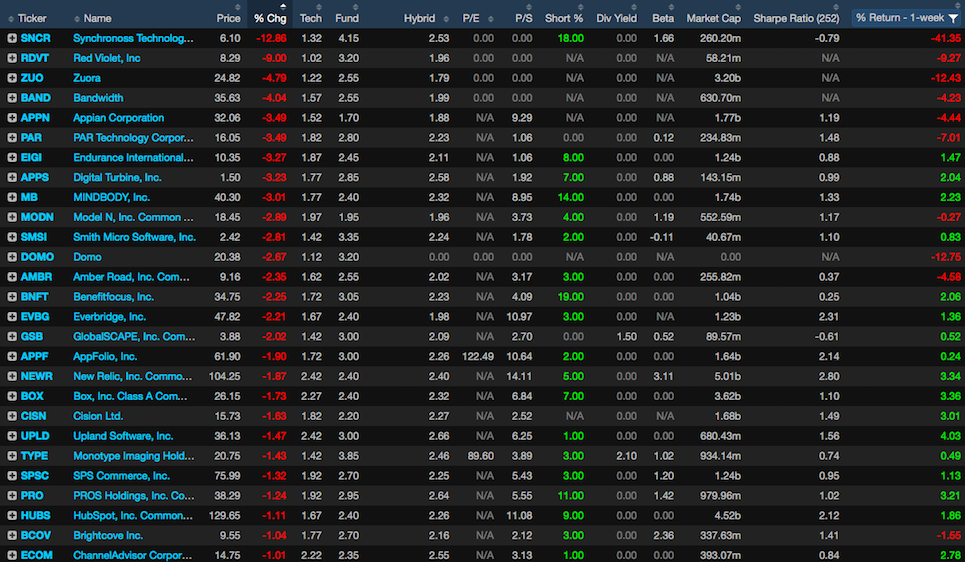
Task: Open Zuora company link
Action: click(87, 78)
